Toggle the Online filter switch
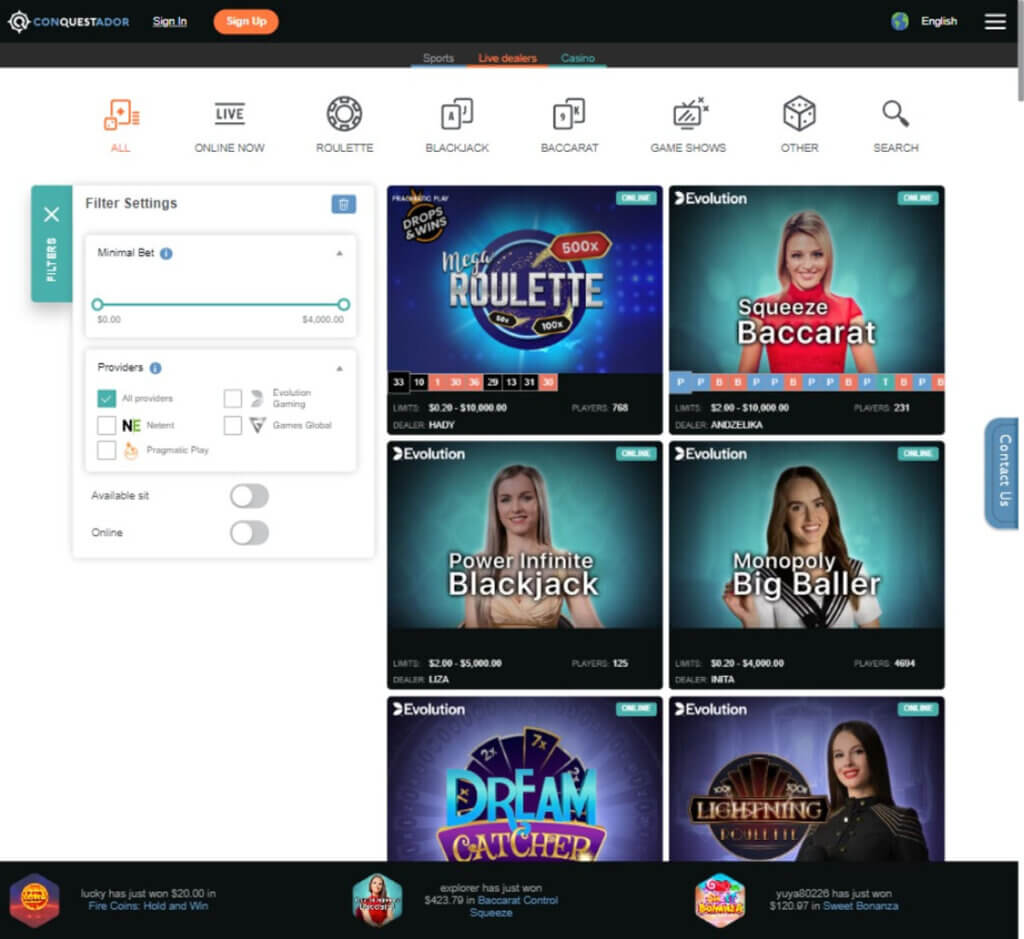 (249, 533)
